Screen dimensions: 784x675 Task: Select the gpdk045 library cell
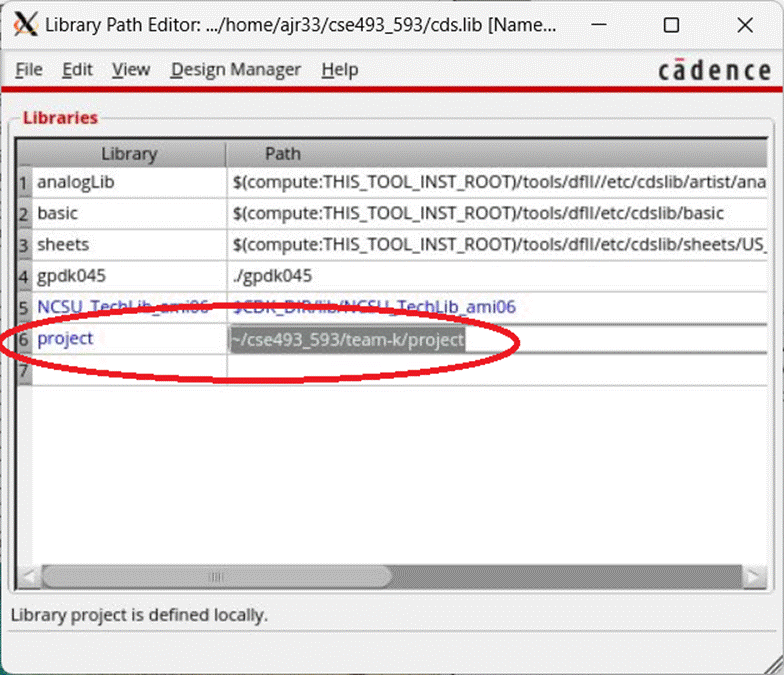(129, 276)
